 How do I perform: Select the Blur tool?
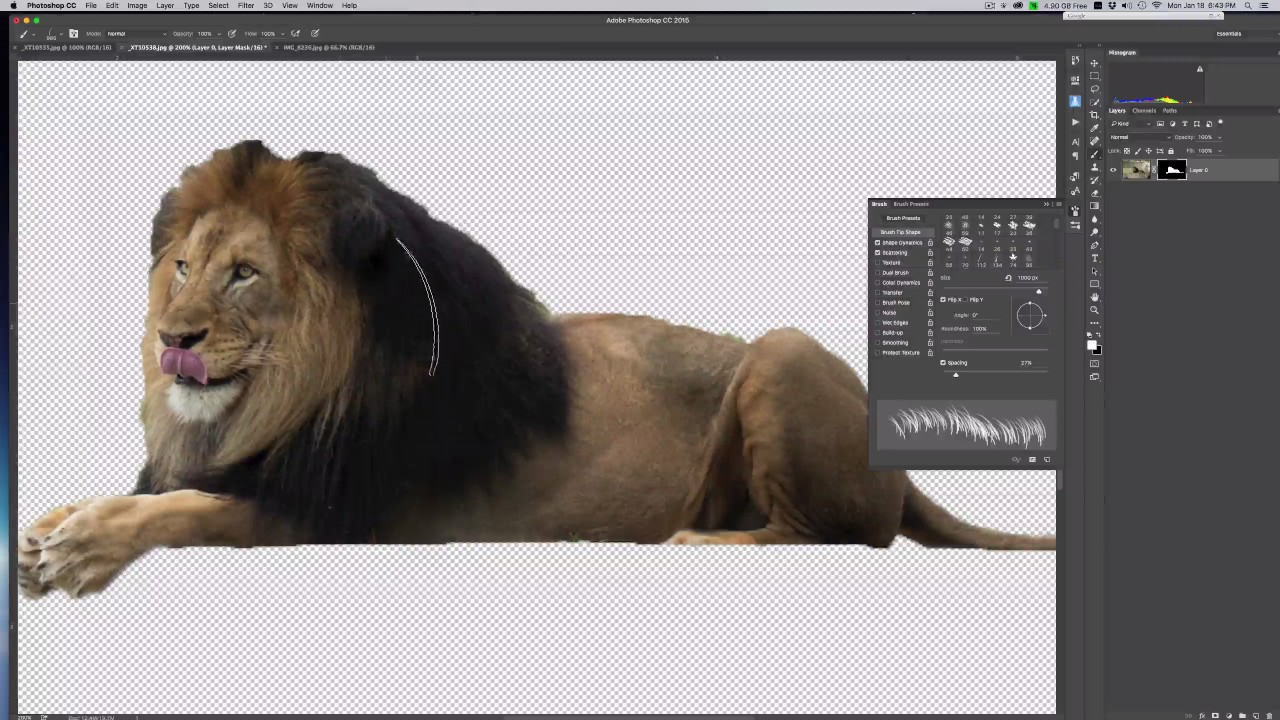click(x=1094, y=218)
